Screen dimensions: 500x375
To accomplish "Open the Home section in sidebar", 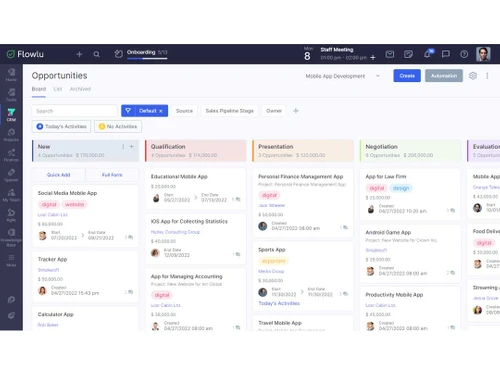I will pyautogui.click(x=11, y=75).
